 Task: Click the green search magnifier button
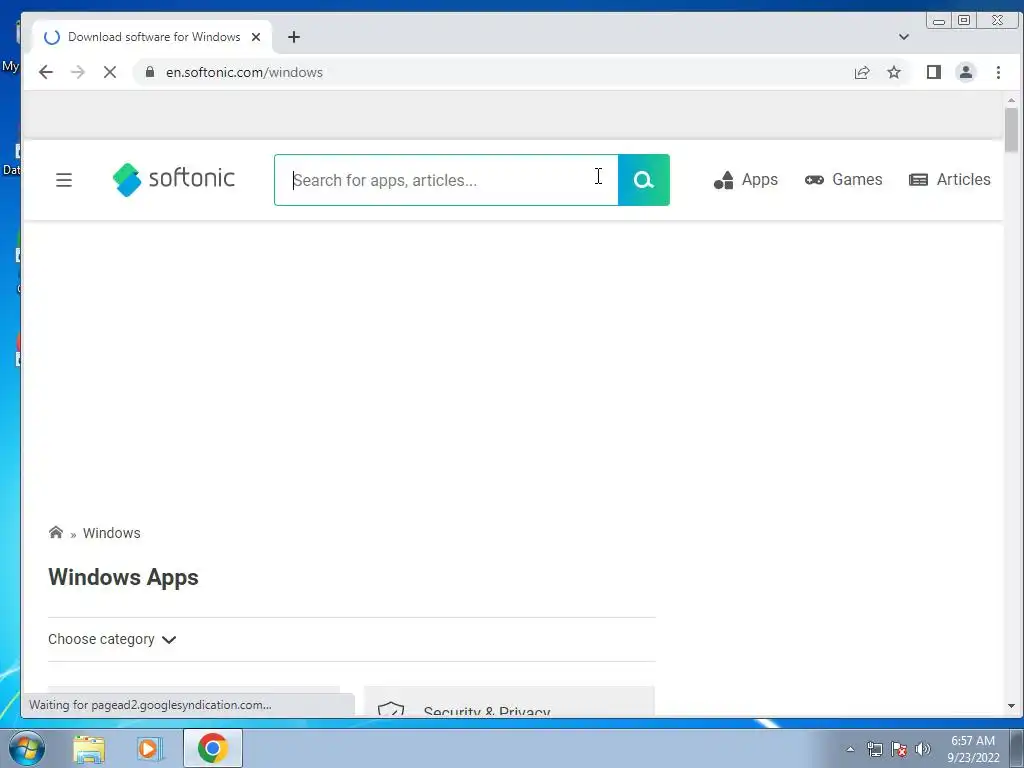pos(643,180)
